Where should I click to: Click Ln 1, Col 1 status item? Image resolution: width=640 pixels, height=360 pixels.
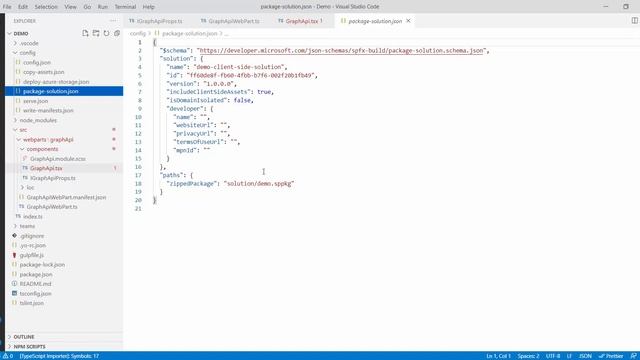click(x=498, y=356)
